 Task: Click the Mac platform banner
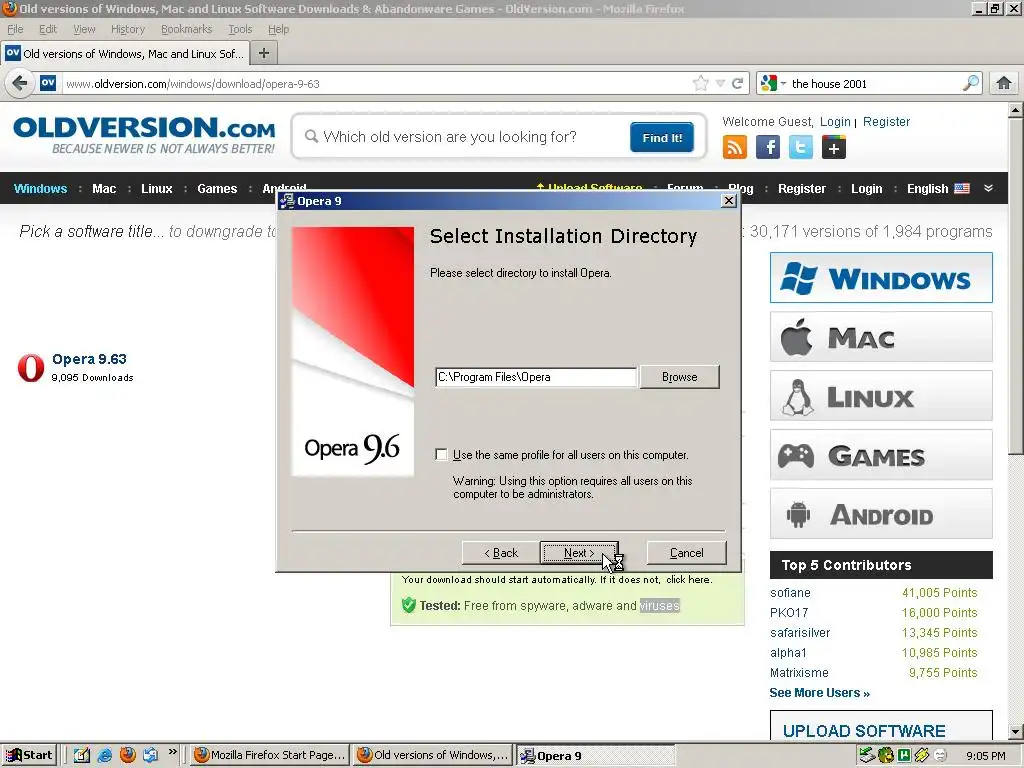pos(881,337)
